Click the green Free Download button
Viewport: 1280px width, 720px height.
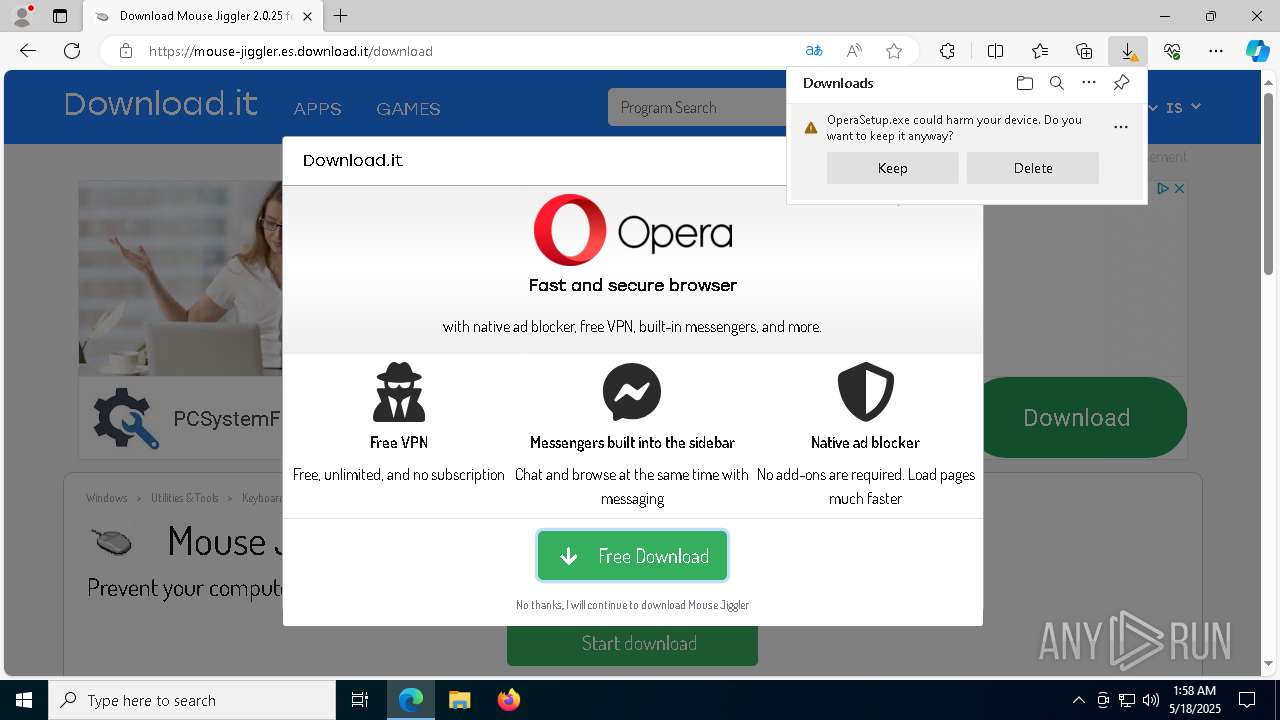tap(632, 556)
